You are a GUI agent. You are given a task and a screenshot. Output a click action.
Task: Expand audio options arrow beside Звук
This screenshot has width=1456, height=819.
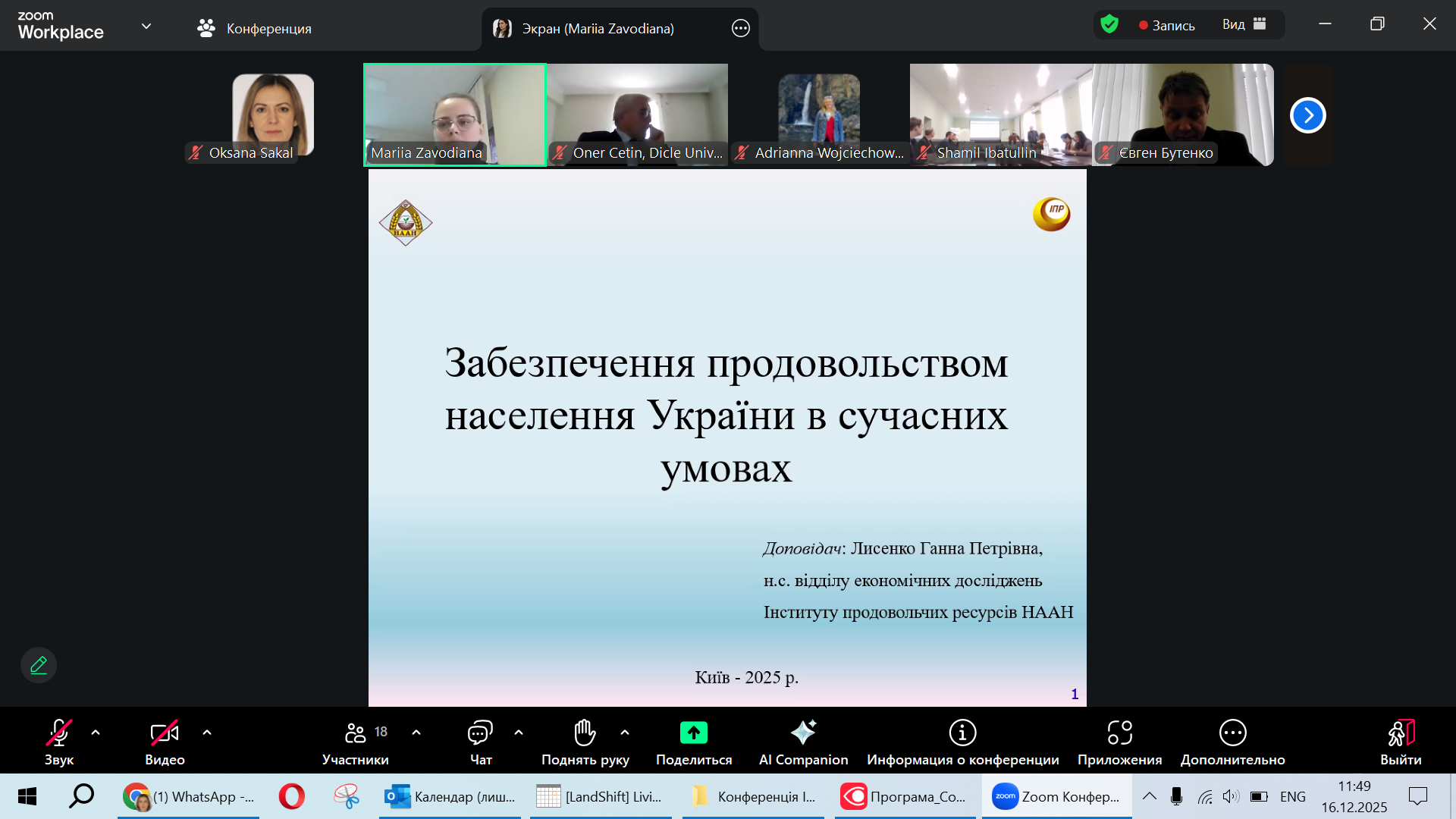(96, 733)
